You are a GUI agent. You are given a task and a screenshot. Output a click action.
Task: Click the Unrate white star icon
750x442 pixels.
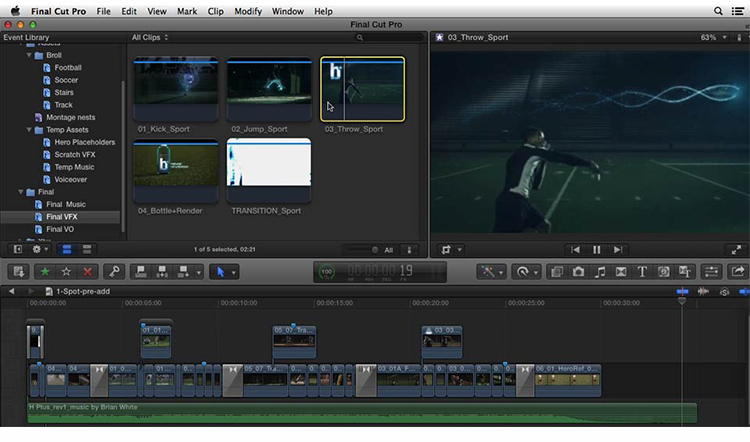[66, 272]
